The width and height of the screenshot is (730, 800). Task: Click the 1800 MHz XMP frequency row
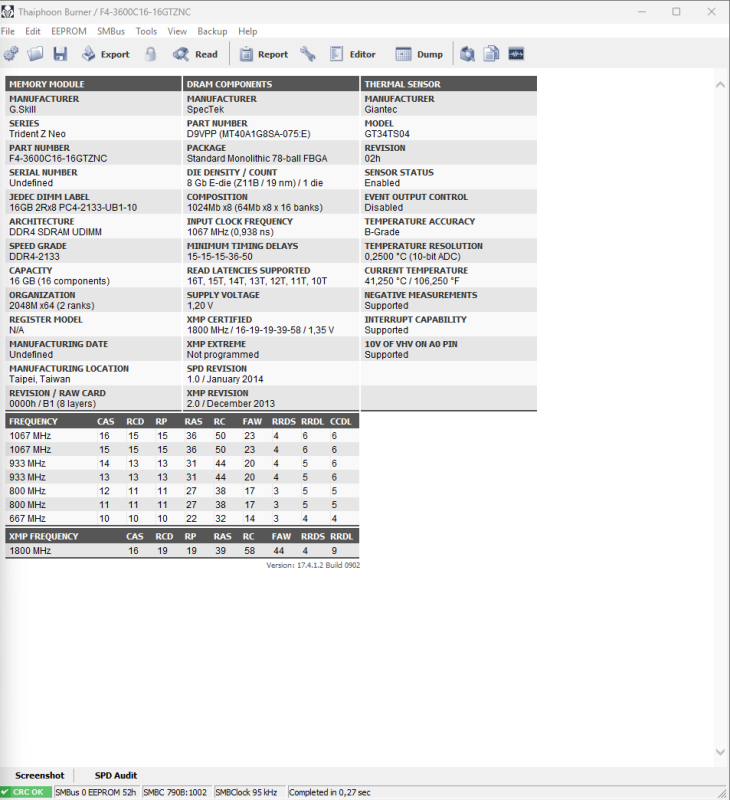click(x=182, y=551)
